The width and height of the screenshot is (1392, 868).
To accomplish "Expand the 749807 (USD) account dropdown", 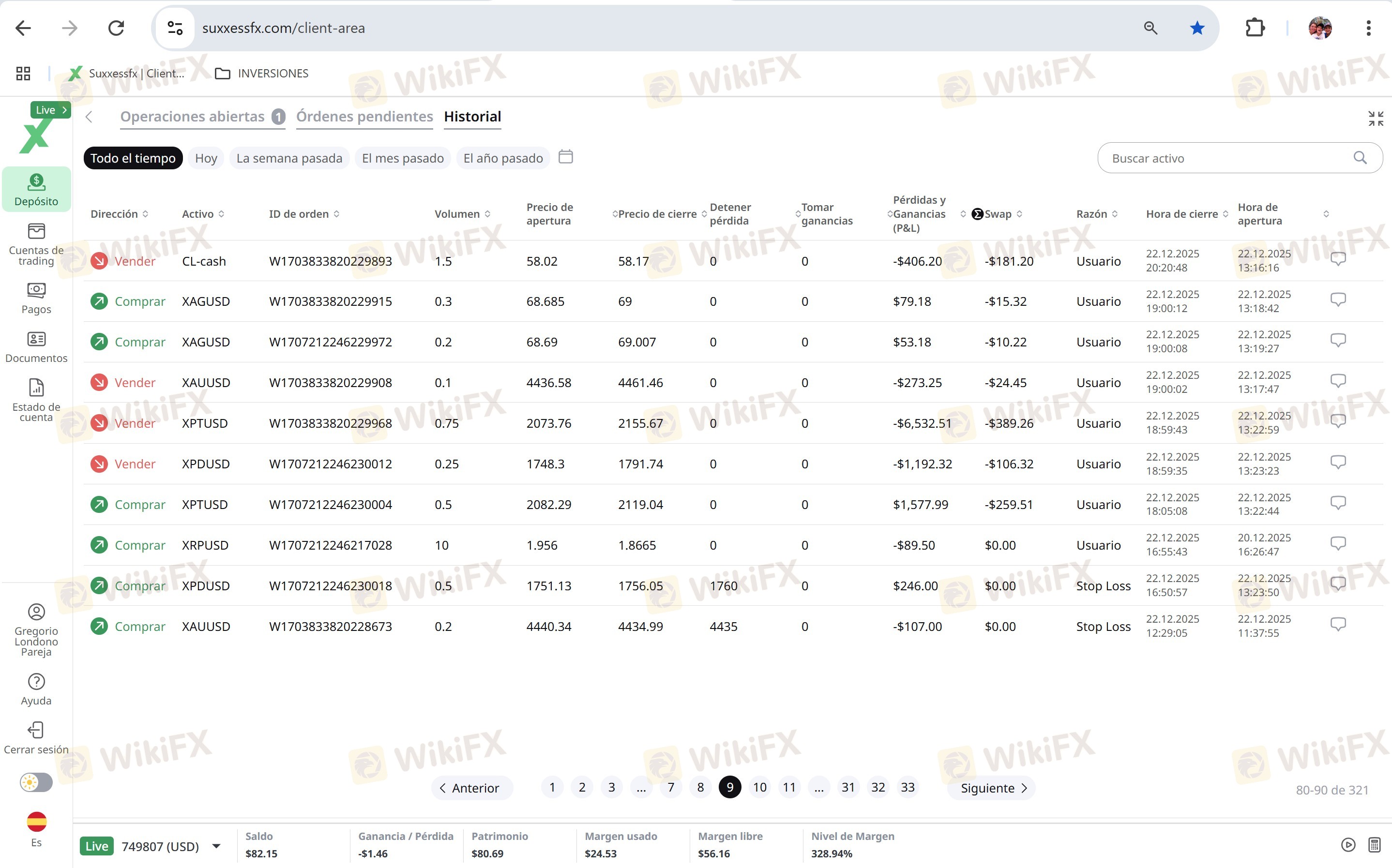I will pos(216,846).
